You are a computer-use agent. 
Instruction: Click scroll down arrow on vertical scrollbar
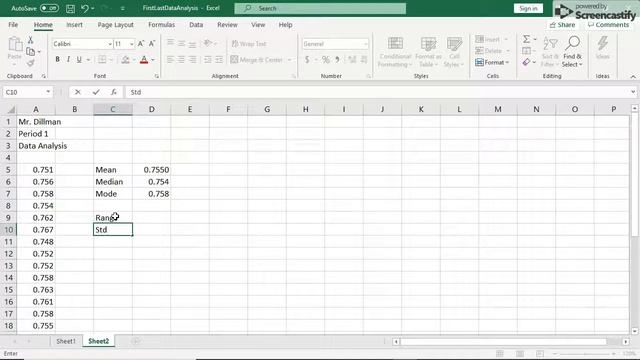[634, 331]
